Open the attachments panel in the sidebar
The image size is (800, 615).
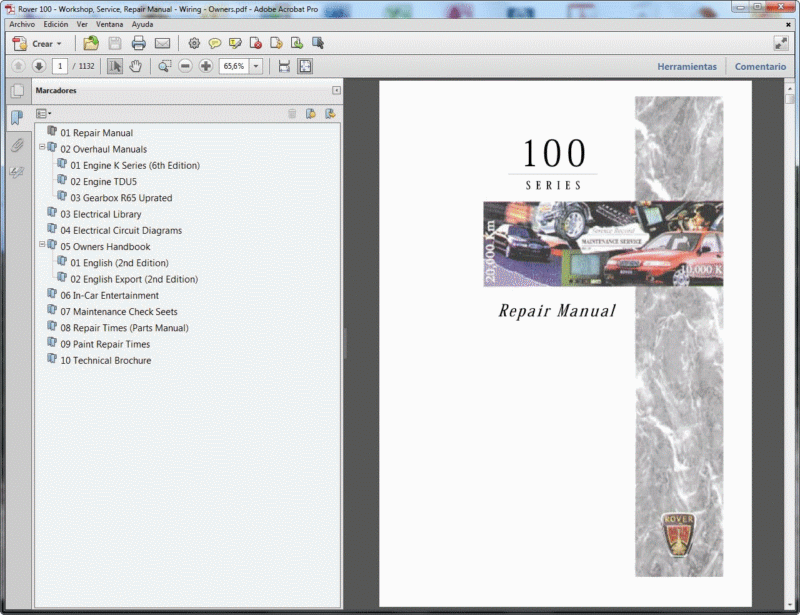tap(16, 145)
